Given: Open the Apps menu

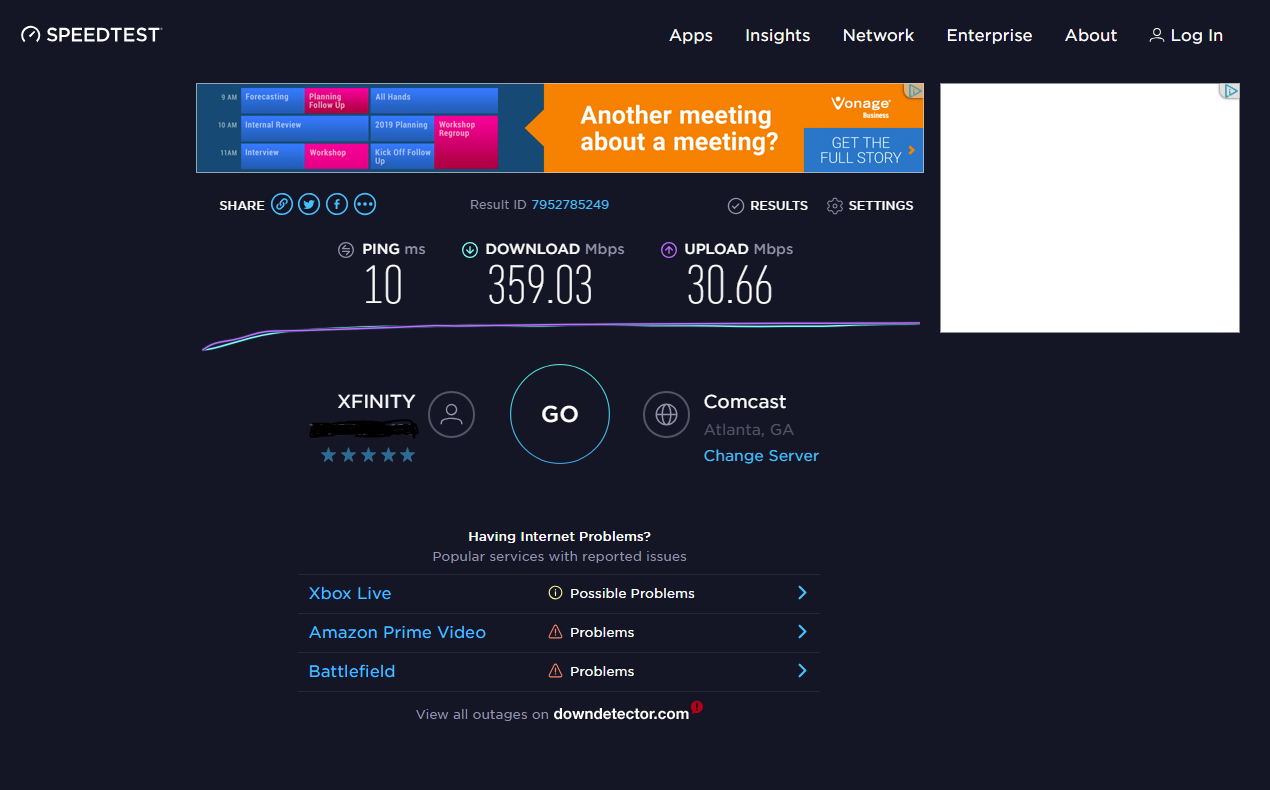Looking at the screenshot, I should 691,35.
